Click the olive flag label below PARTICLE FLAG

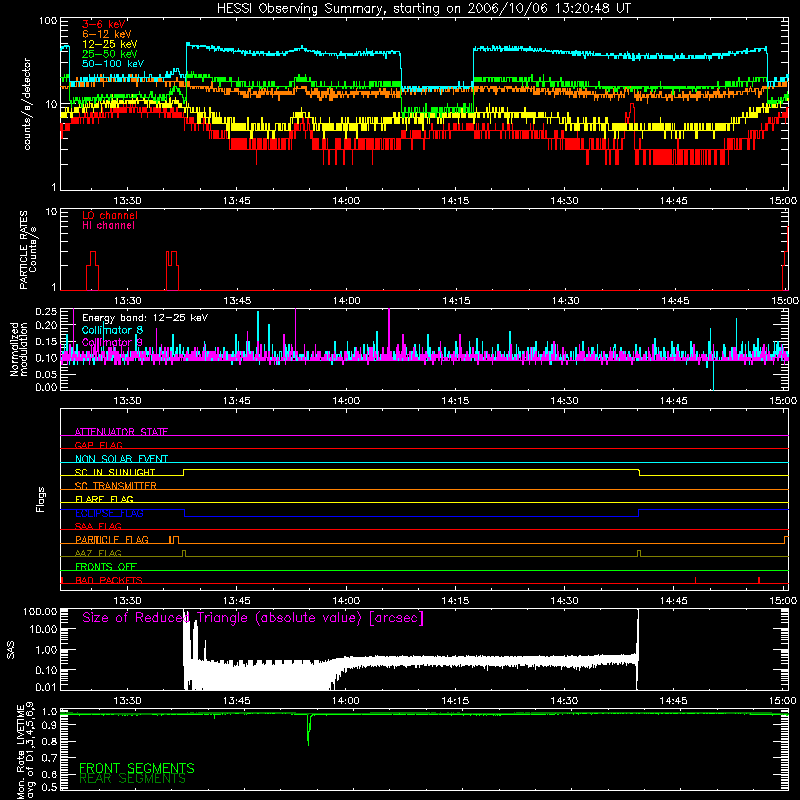pyautogui.click(x=98, y=553)
